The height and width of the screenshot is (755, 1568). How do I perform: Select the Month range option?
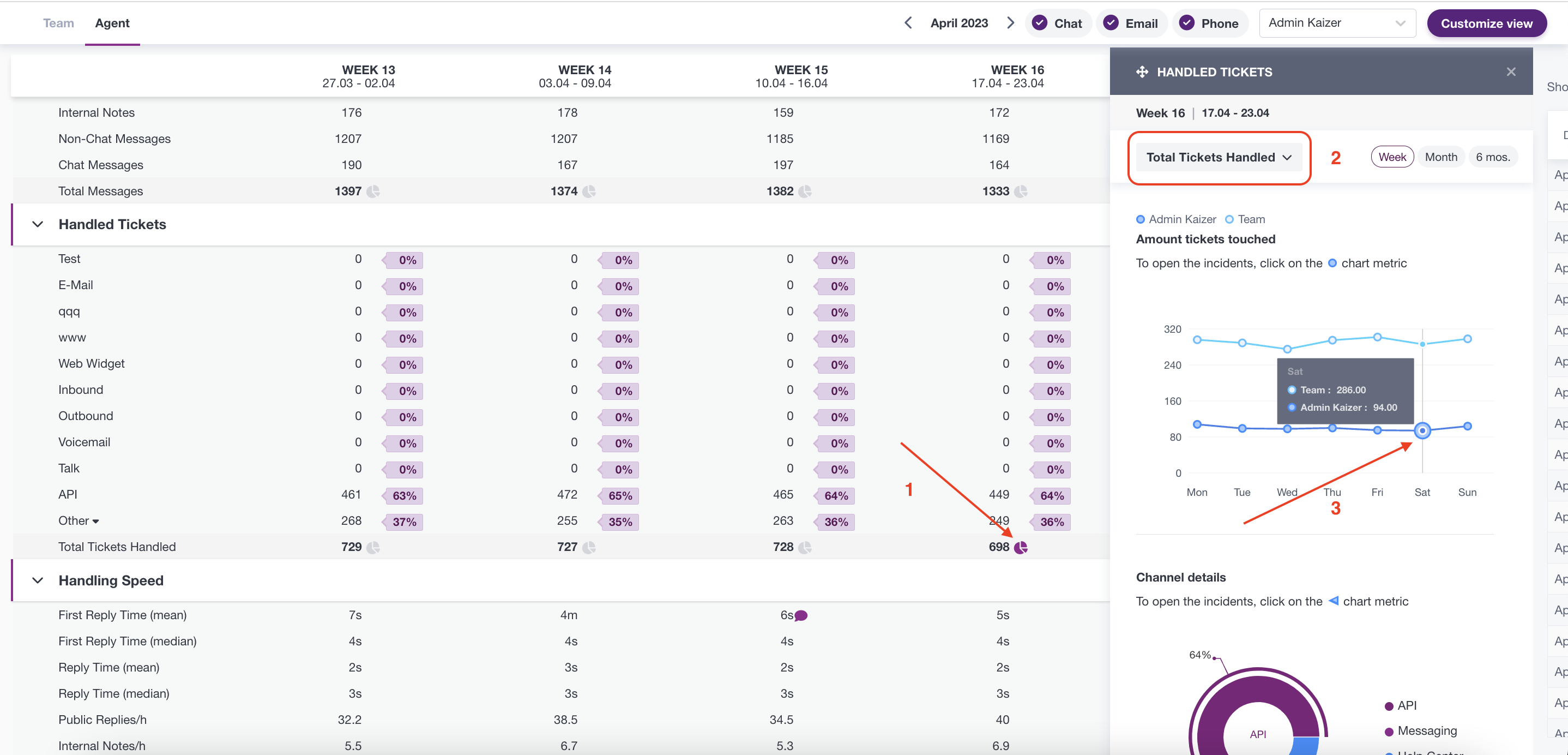coord(1441,157)
